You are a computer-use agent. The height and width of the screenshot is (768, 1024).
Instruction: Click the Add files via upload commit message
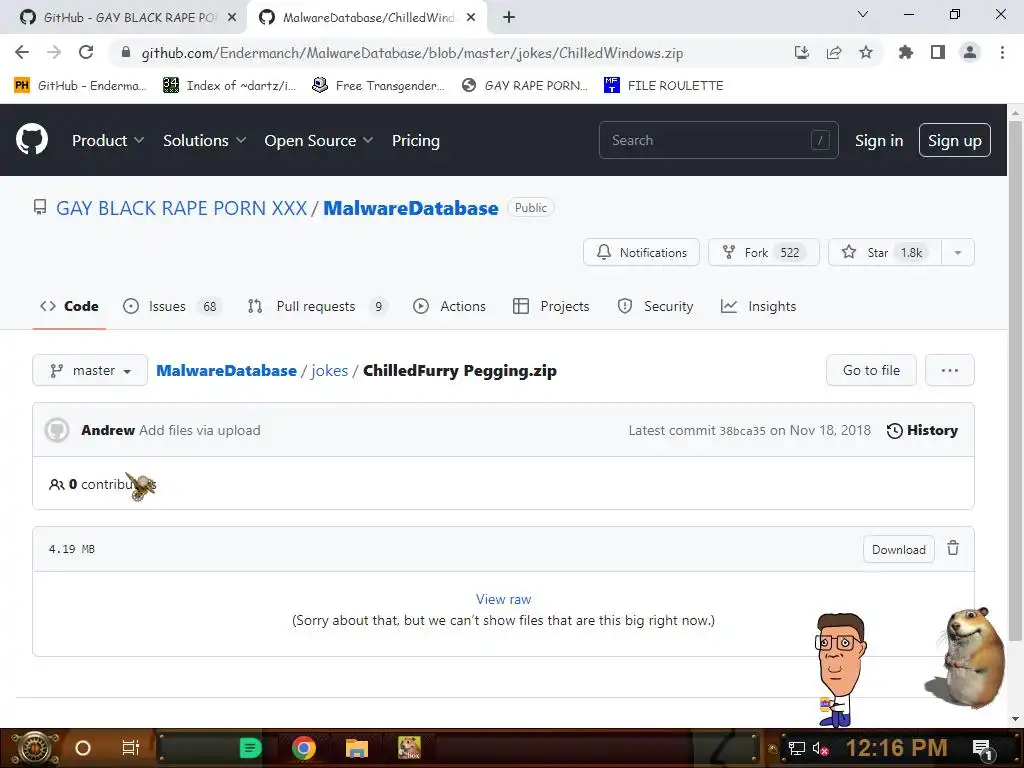[200, 430]
